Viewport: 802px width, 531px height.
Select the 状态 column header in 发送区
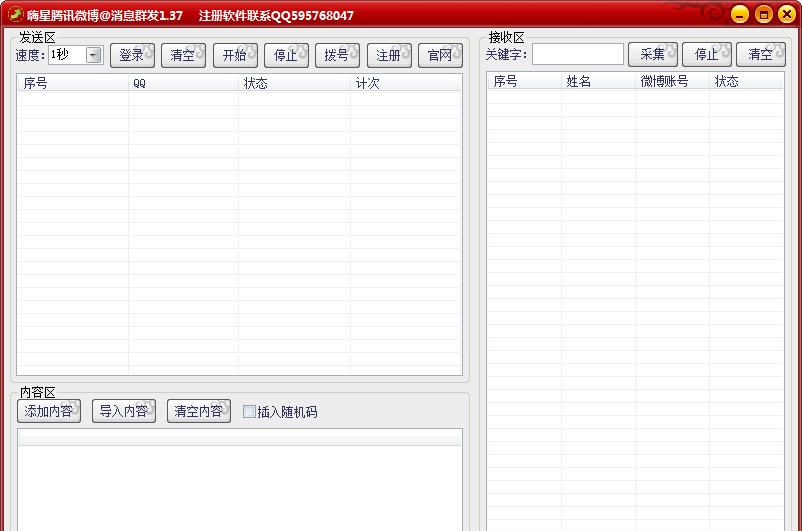pos(294,83)
